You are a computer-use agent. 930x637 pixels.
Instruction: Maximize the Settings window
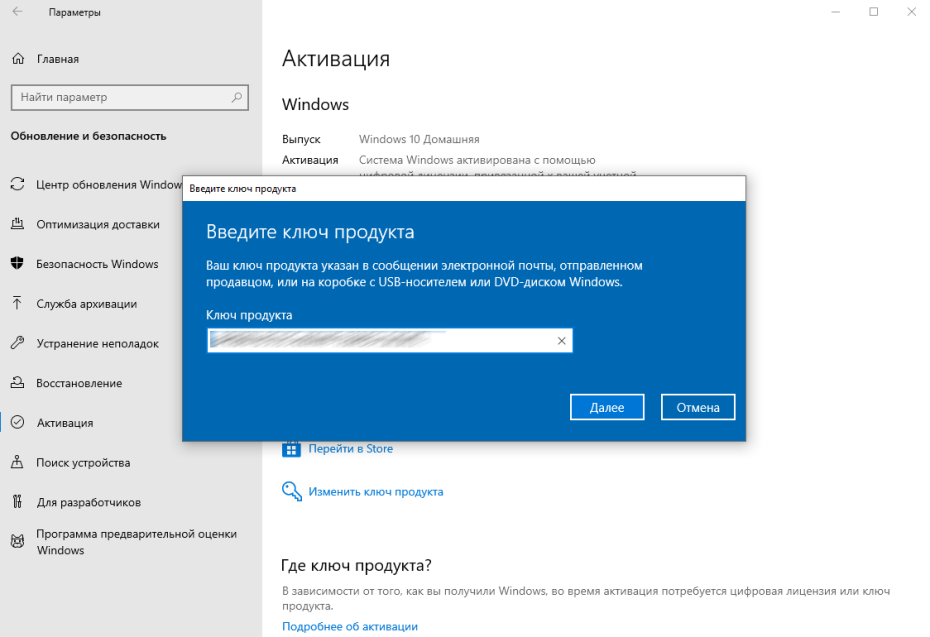(x=874, y=11)
